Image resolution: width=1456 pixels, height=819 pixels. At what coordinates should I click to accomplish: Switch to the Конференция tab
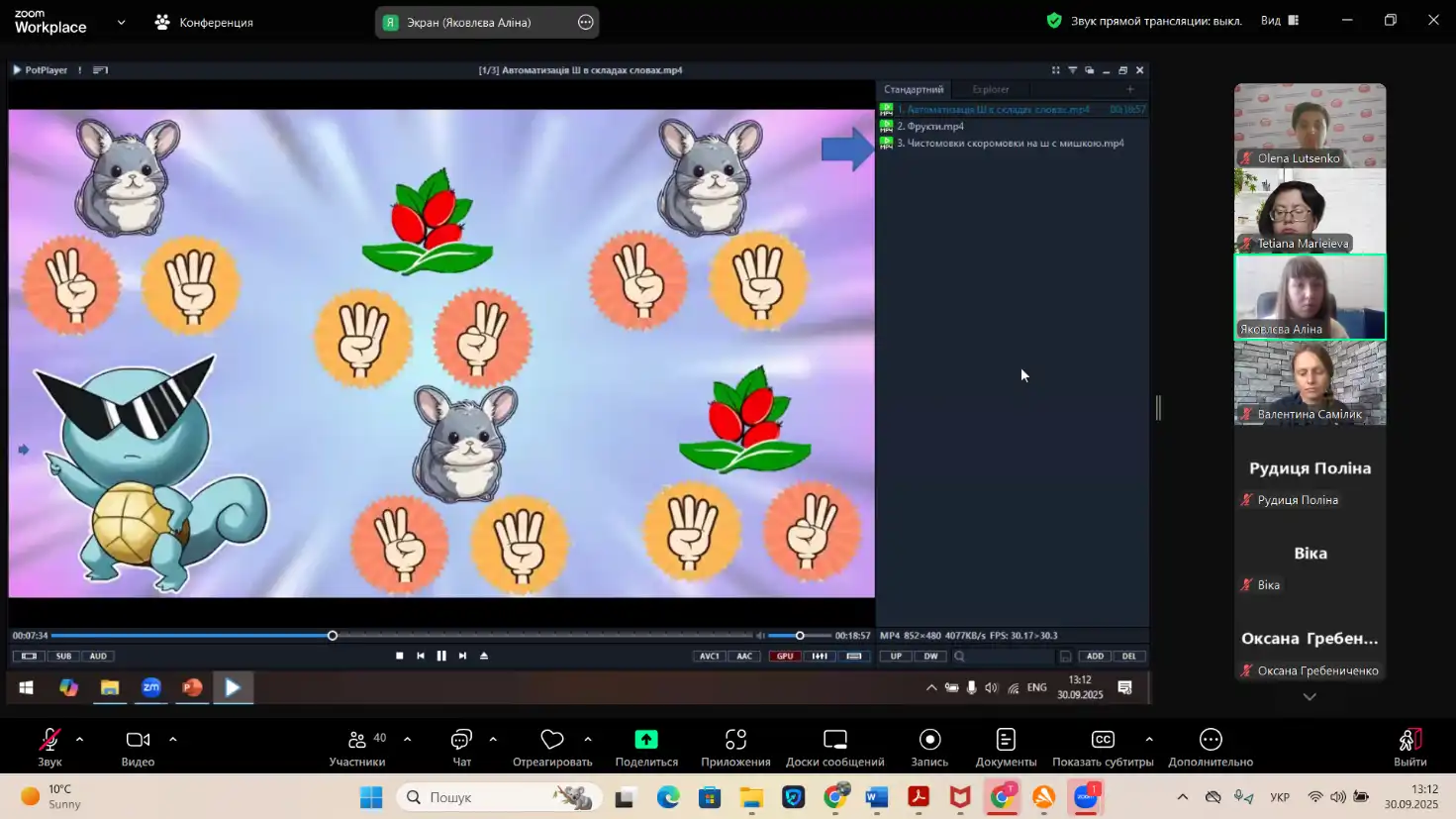[205, 22]
